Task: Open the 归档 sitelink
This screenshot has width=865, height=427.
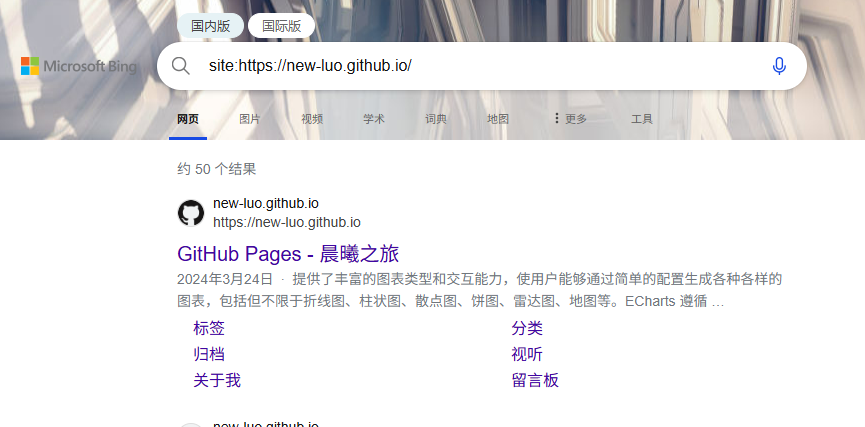Action: click(209, 354)
